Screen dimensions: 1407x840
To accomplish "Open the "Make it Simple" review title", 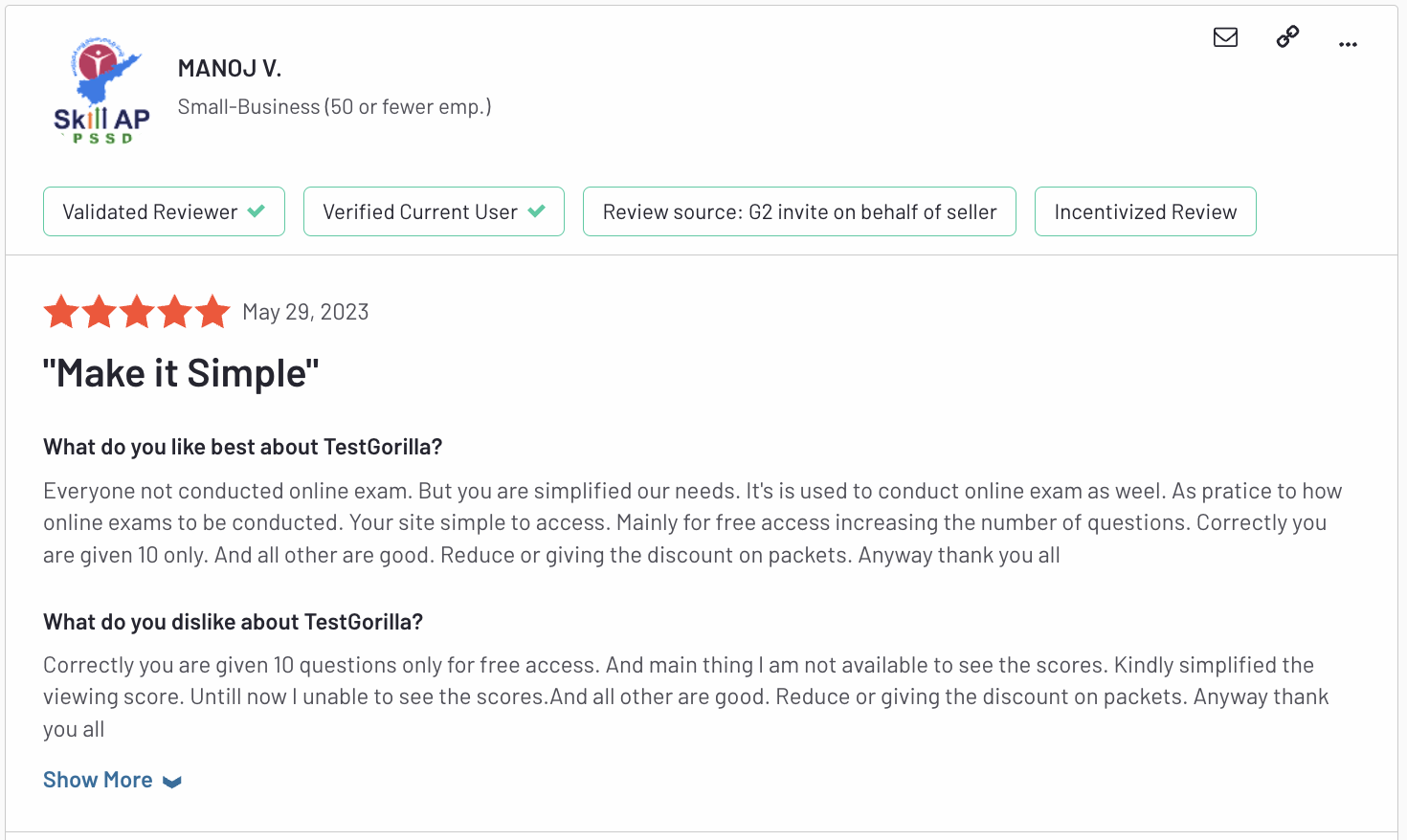I will pyautogui.click(x=181, y=373).
